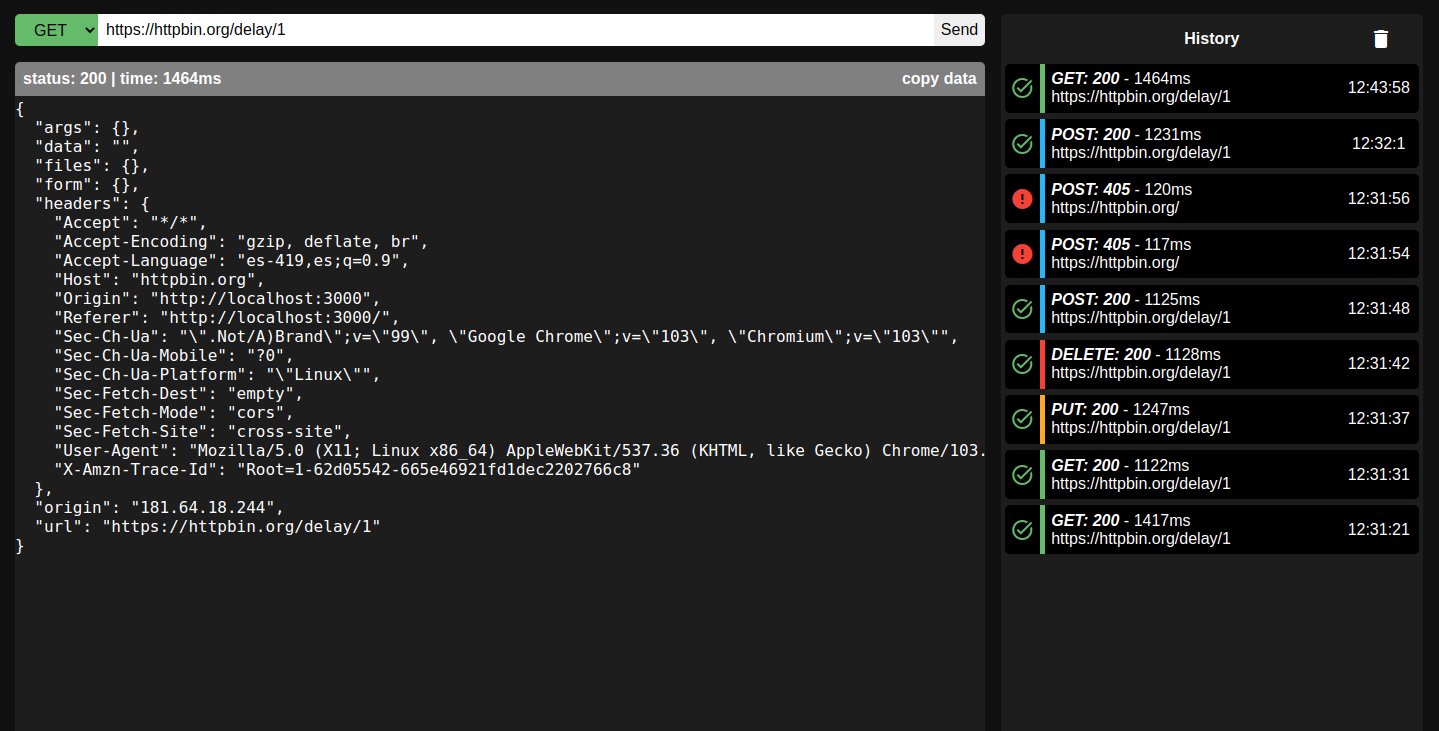This screenshot has width=1439, height=731.
Task: Click check icon for 12:31:31 GET entry
Action: coord(1022,474)
